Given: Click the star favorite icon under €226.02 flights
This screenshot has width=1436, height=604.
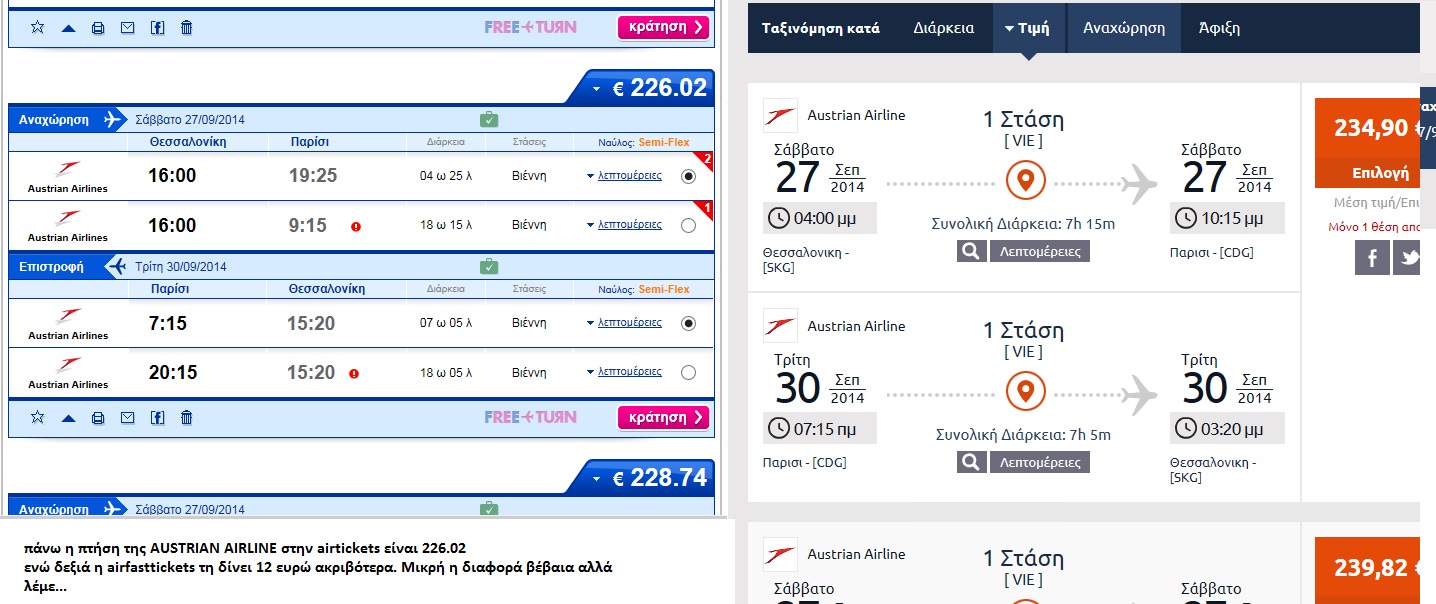Looking at the screenshot, I should point(38,417).
